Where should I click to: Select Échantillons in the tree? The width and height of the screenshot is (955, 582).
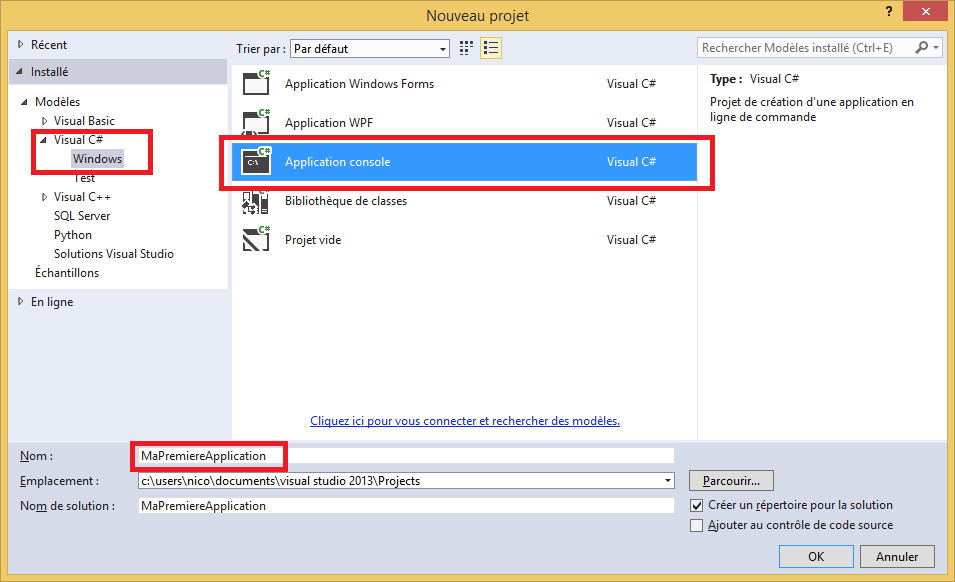click(66, 273)
